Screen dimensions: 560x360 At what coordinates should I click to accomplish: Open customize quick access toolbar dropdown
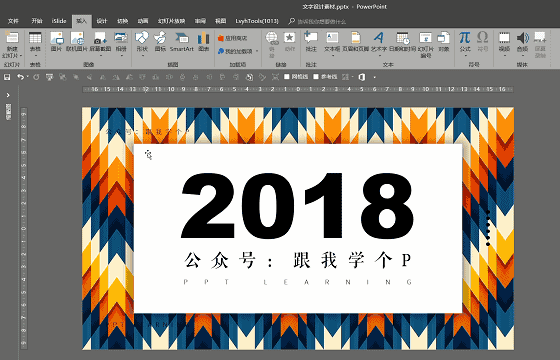pos(374,77)
